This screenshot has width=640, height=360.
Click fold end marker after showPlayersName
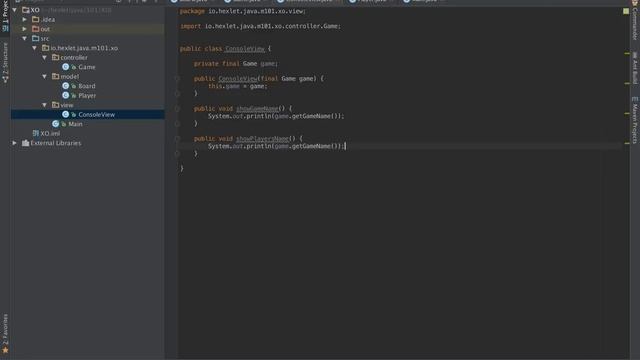(177, 154)
